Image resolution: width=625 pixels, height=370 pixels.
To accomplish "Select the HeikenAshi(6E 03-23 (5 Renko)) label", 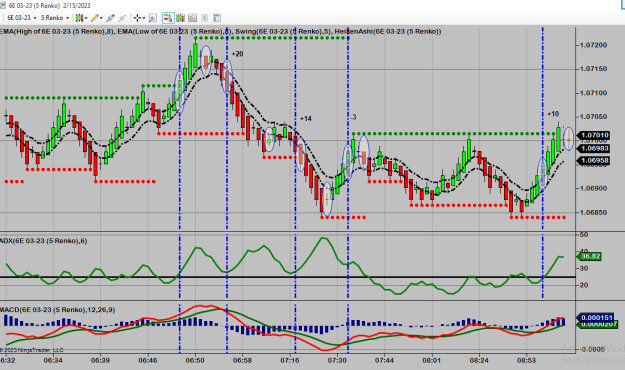I will coord(388,31).
